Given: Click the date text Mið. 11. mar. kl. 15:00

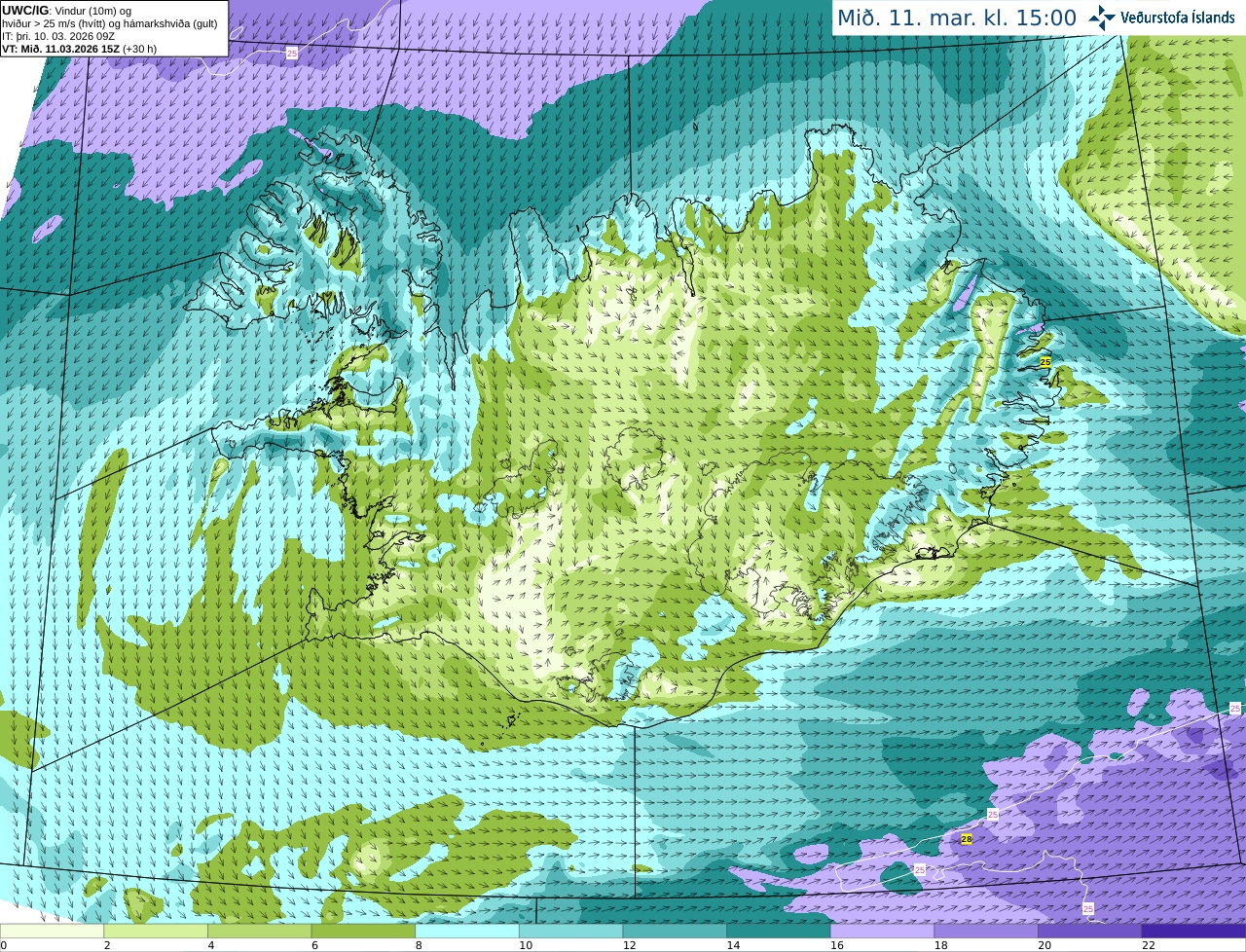Looking at the screenshot, I should pyautogui.click(x=957, y=18).
